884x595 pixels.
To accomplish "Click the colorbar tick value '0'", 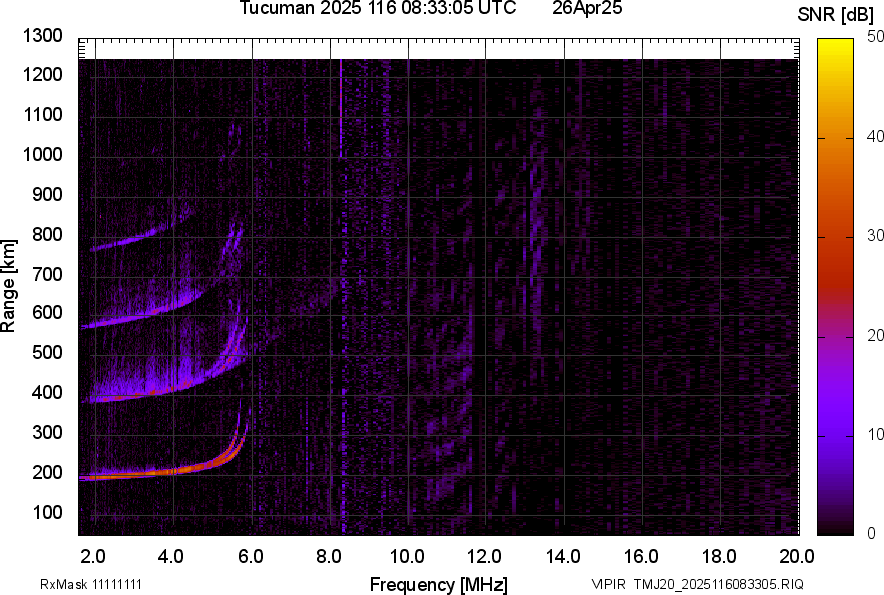I will (x=872, y=533).
